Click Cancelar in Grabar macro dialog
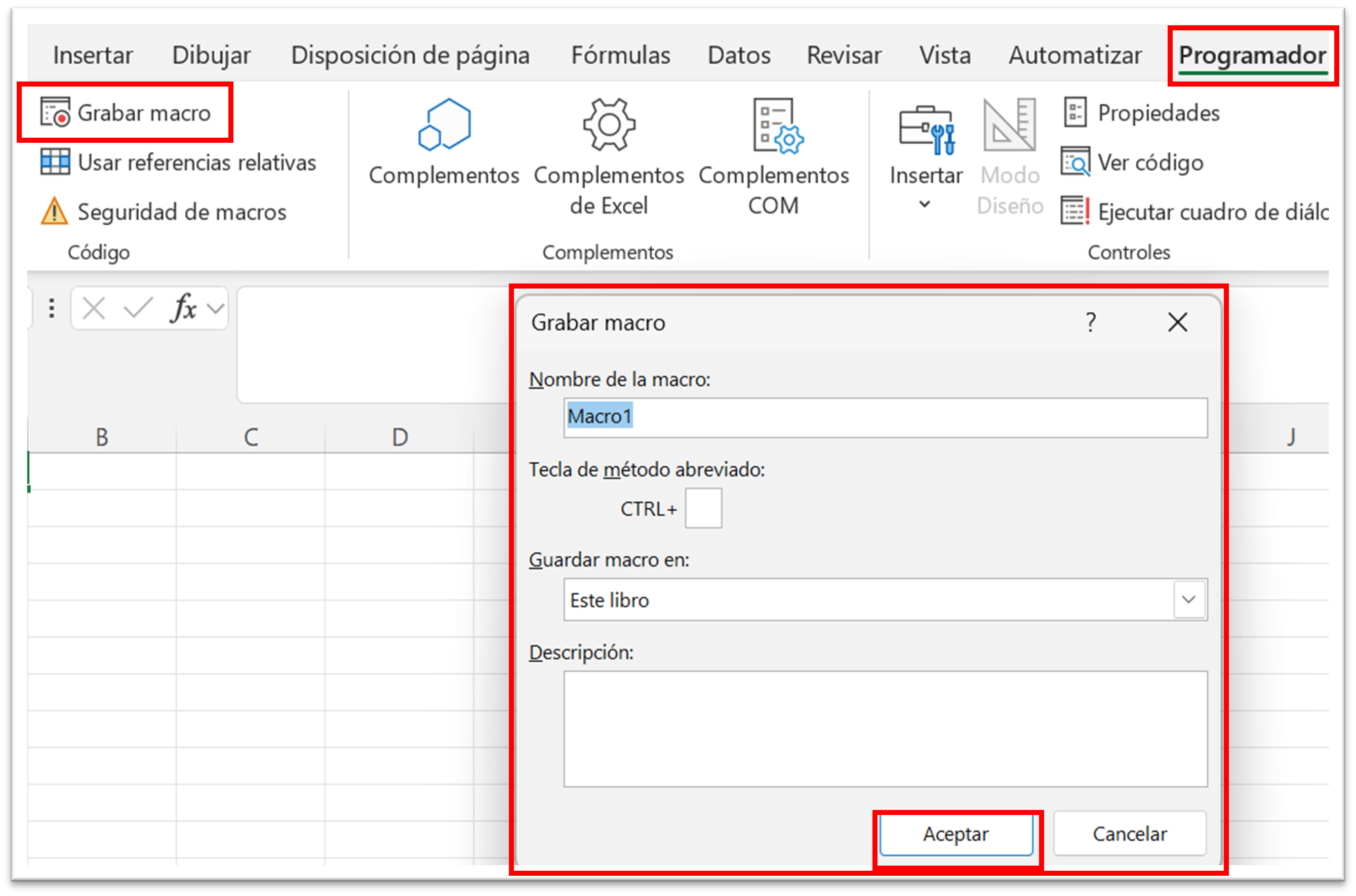This screenshot has height=896, width=1356. pos(1129,834)
